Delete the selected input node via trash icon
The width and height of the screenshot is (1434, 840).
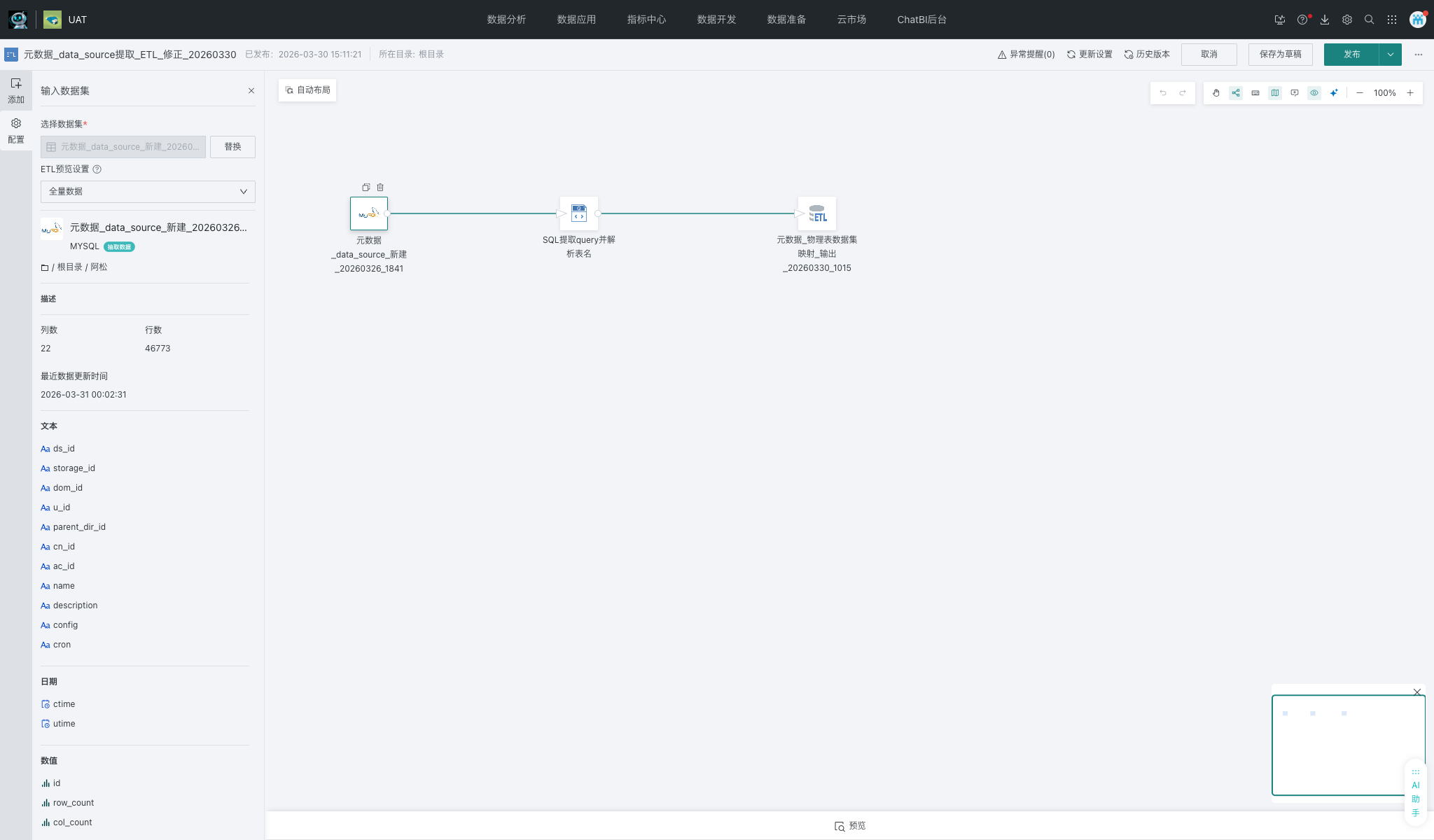(380, 188)
